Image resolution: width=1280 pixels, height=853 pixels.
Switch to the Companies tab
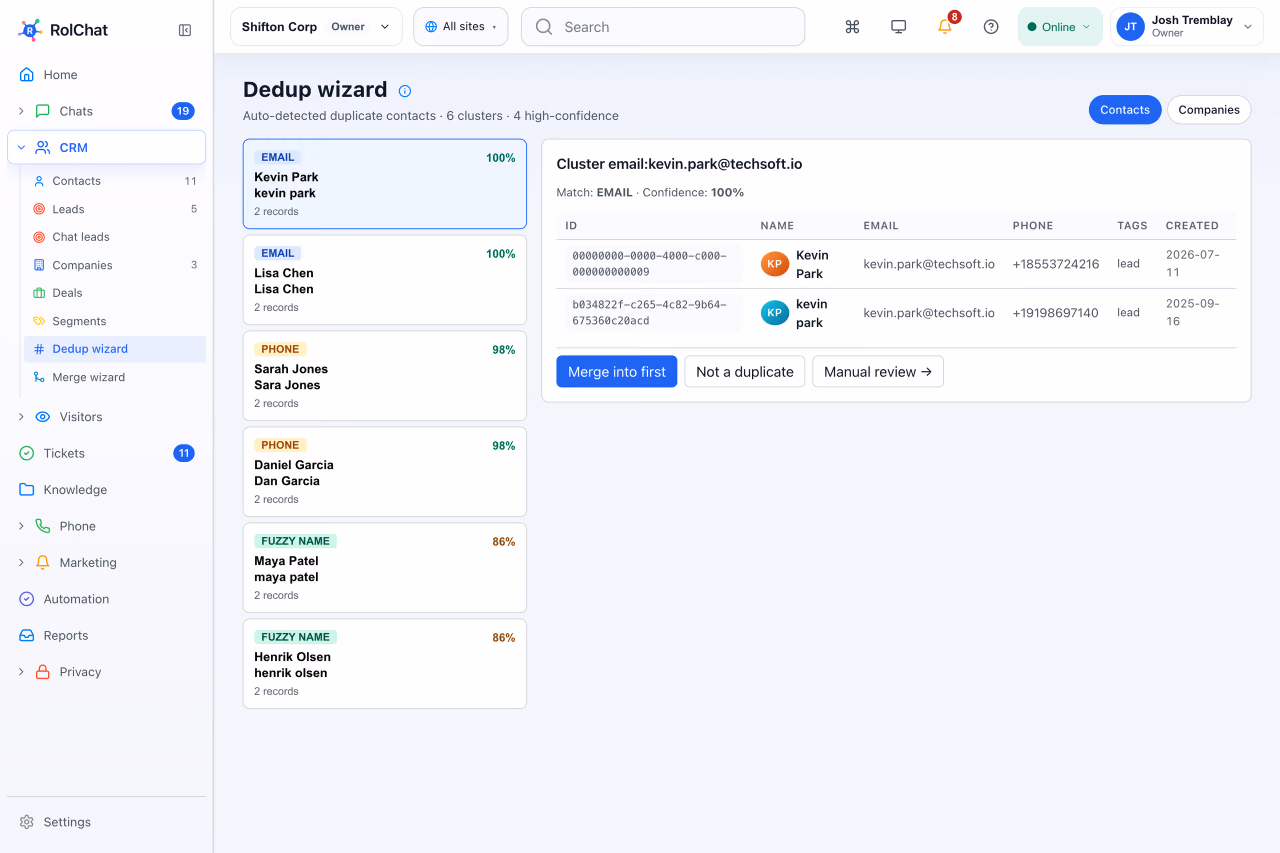(1209, 110)
